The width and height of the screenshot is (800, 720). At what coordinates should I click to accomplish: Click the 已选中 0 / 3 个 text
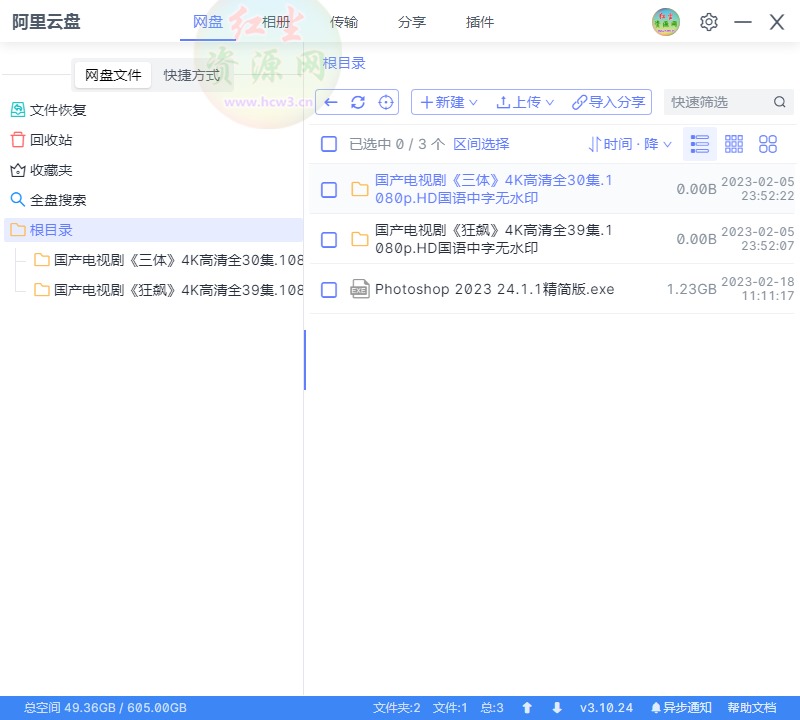tap(397, 144)
